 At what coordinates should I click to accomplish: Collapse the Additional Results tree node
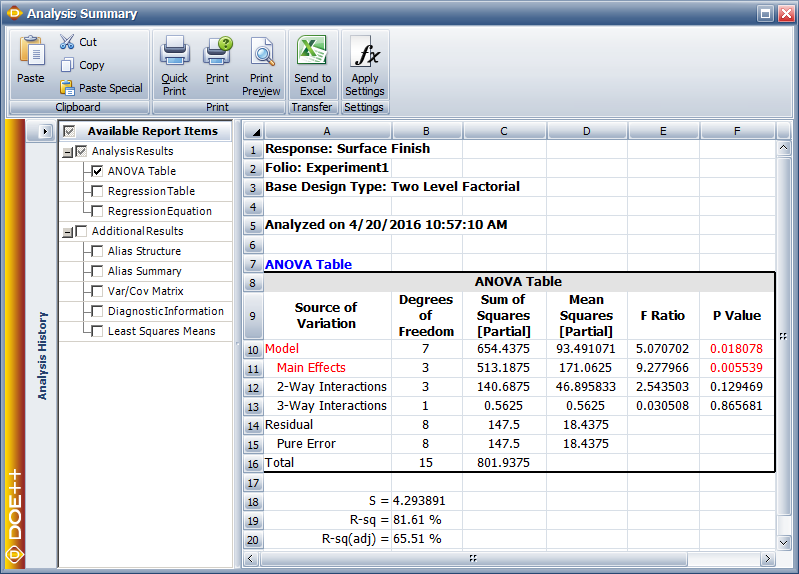67,232
